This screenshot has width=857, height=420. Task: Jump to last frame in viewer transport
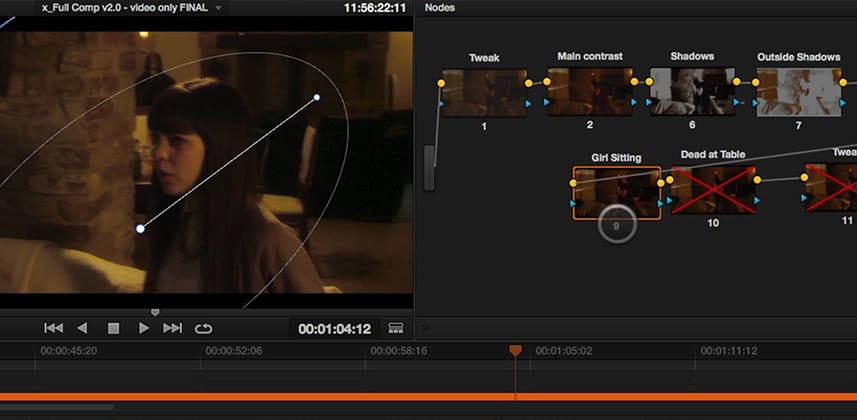172,328
